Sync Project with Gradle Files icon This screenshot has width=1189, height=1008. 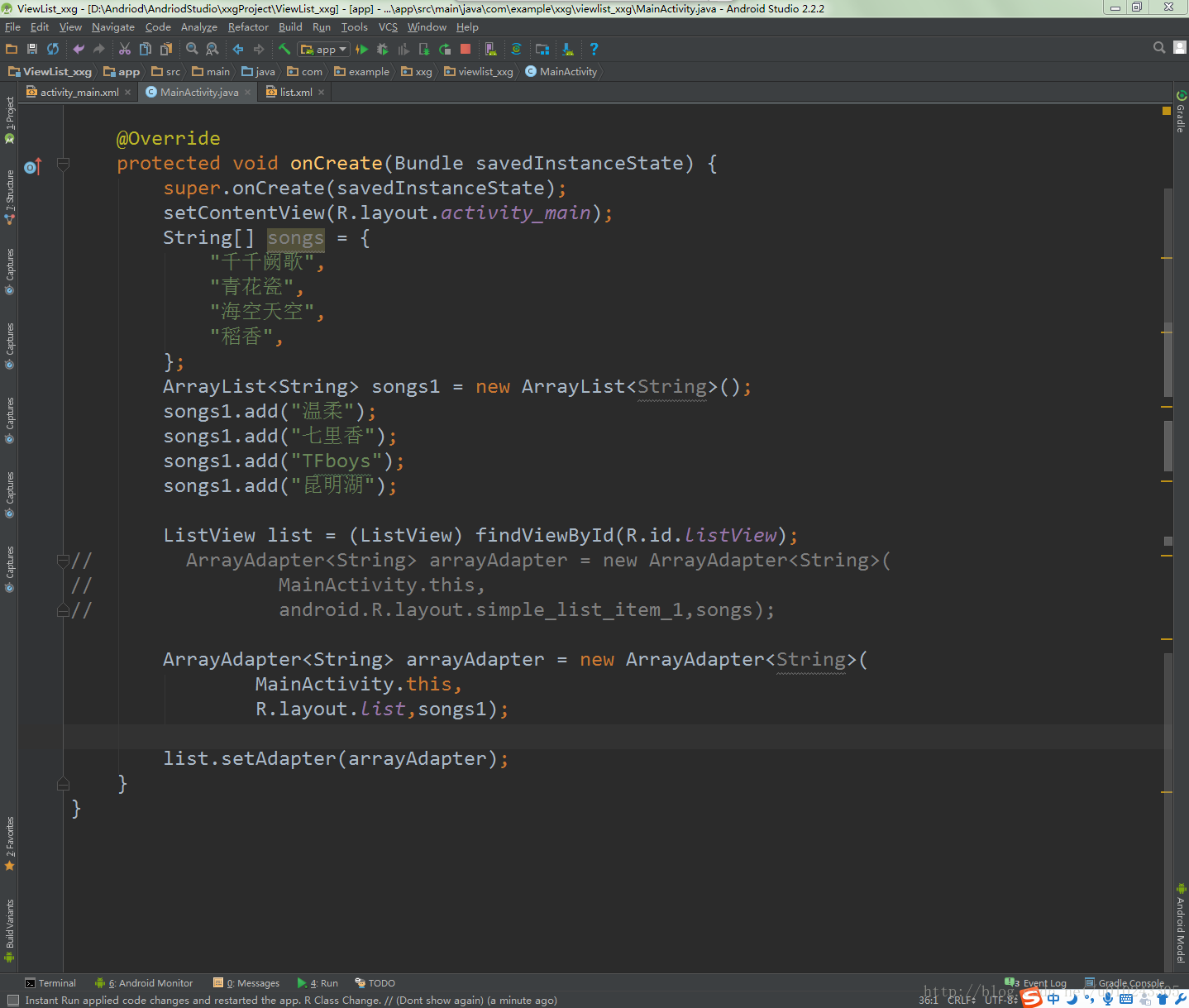click(517, 49)
